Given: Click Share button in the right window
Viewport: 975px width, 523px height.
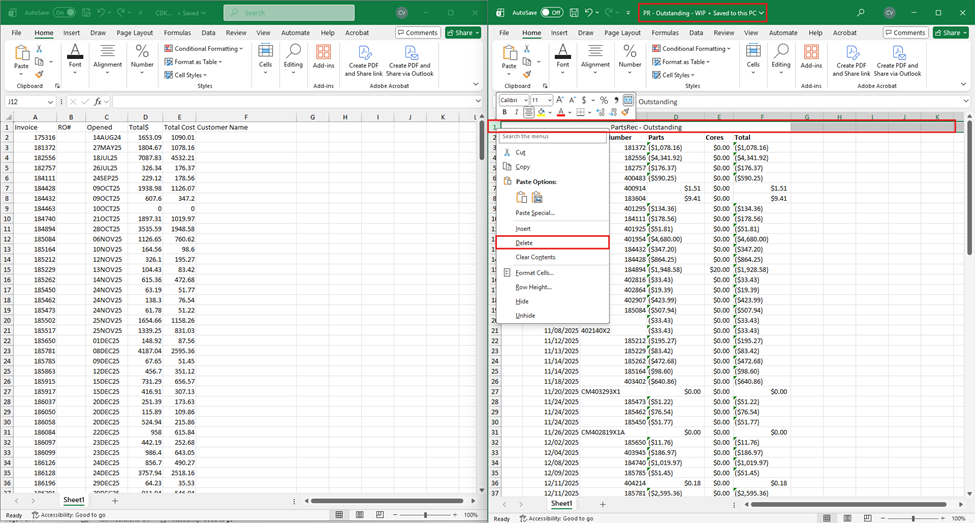Looking at the screenshot, I should (x=951, y=32).
